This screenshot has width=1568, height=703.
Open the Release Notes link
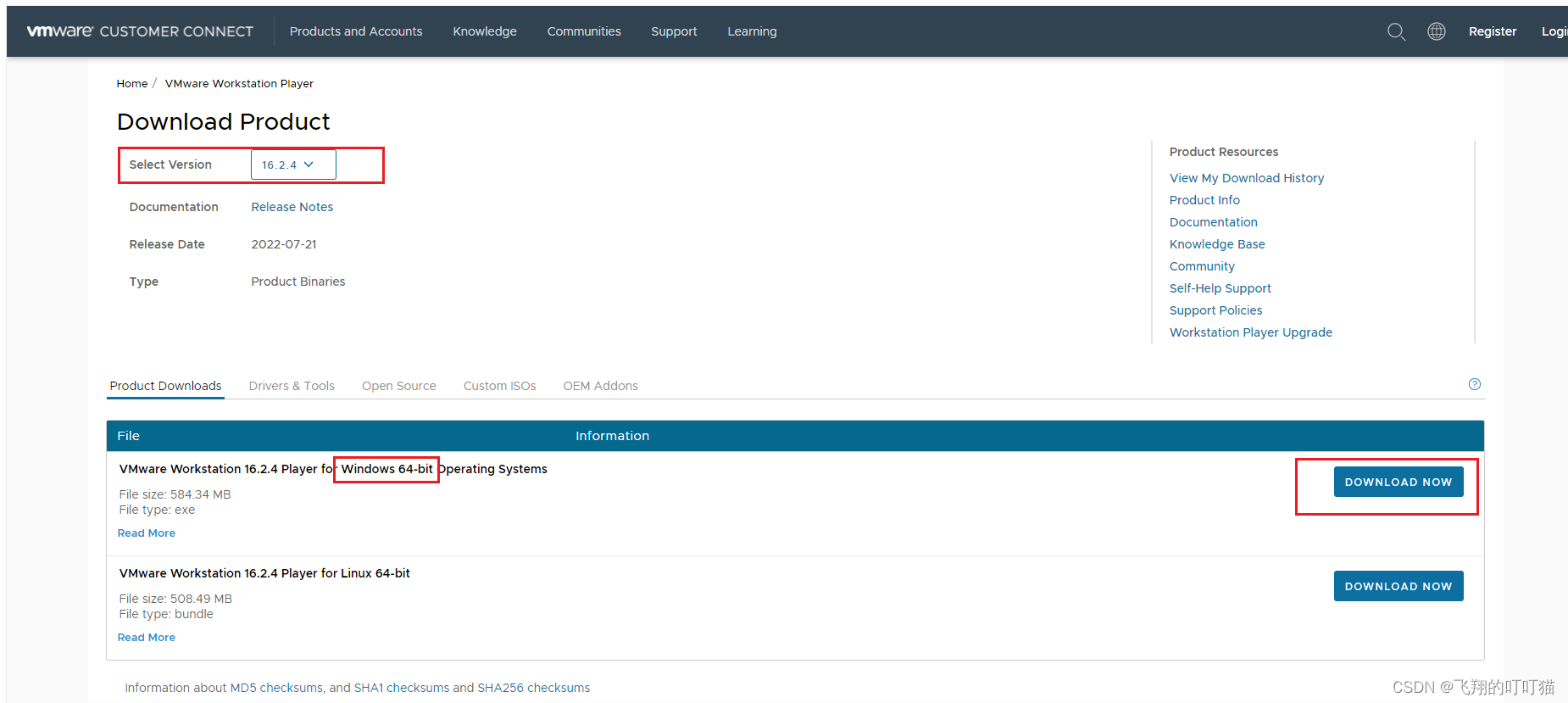(292, 207)
